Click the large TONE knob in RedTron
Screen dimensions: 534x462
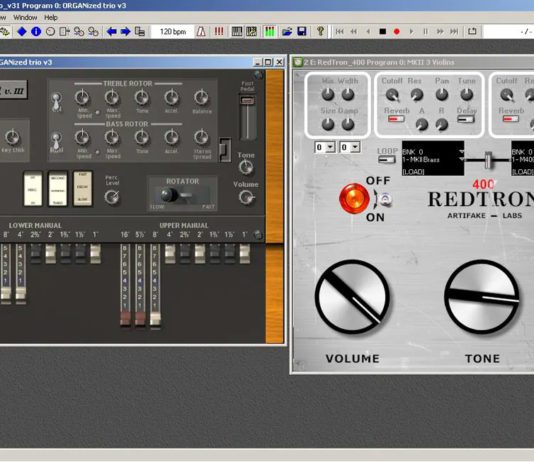click(x=482, y=297)
